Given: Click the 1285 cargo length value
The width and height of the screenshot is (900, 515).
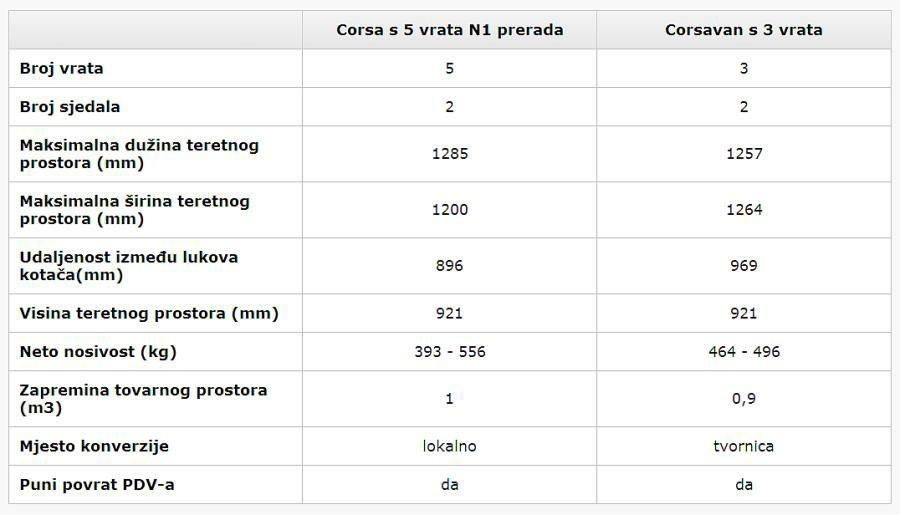Looking at the screenshot, I should click(x=449, y=154).
